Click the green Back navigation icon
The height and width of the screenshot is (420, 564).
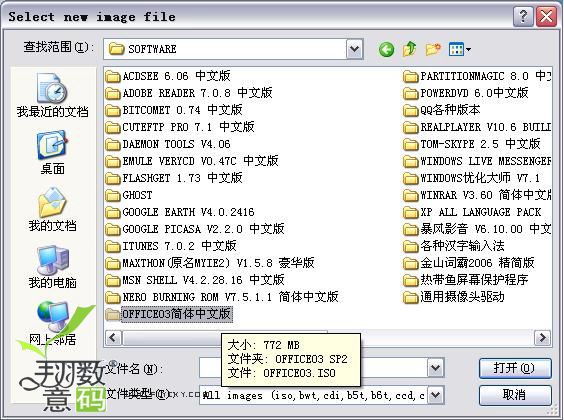(x=386, y=50)
